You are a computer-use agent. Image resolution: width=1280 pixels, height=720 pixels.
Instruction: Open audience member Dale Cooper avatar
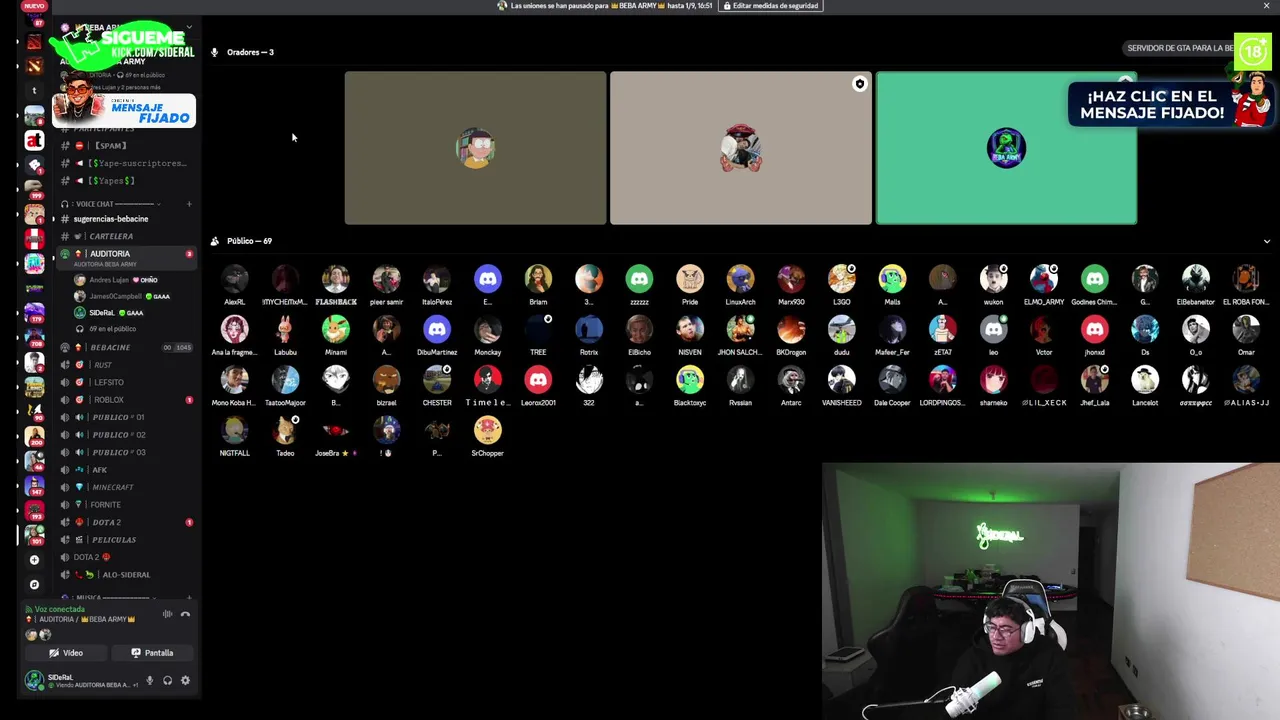tap(892, 380)
